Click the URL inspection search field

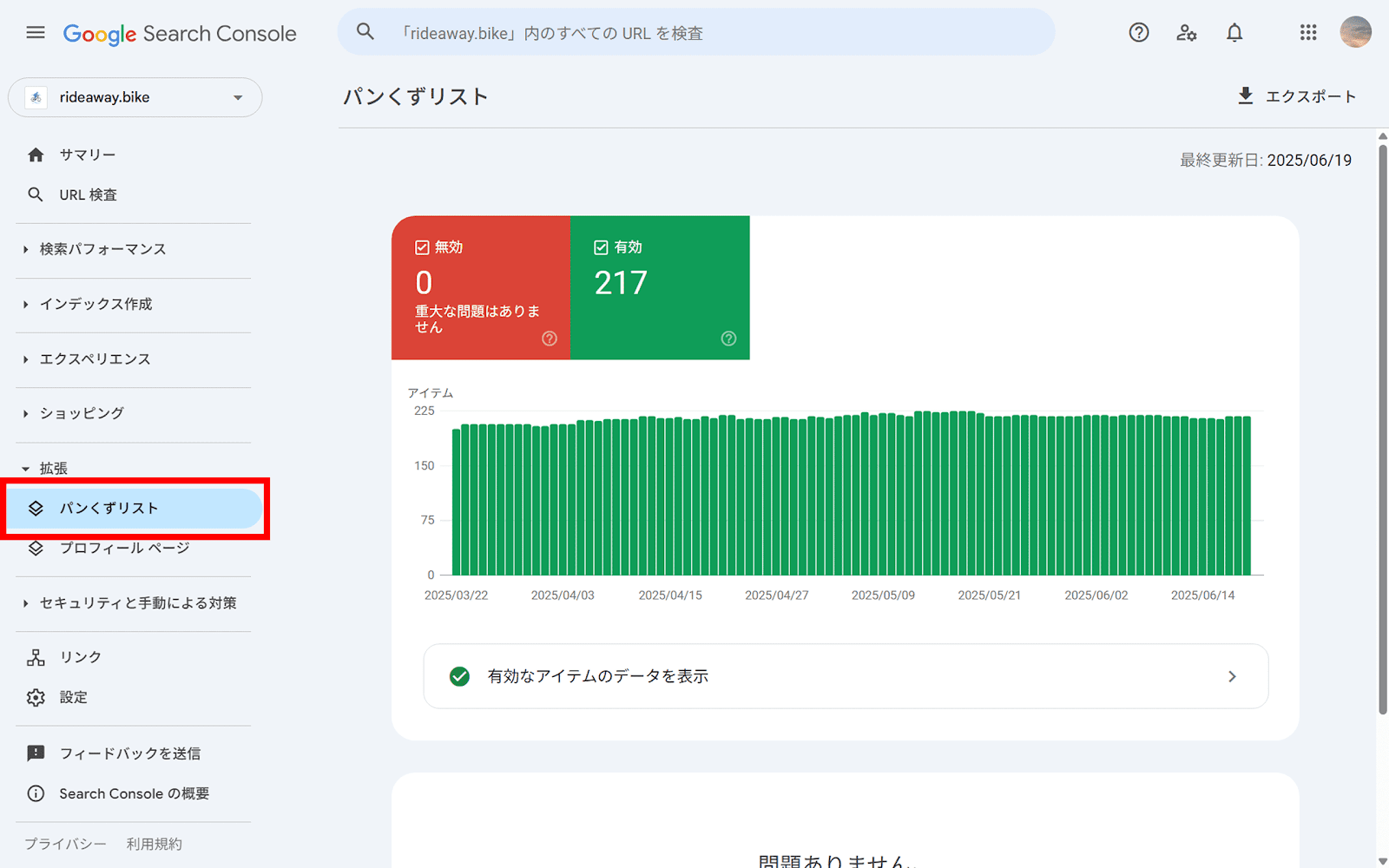[x=694, y=32]
